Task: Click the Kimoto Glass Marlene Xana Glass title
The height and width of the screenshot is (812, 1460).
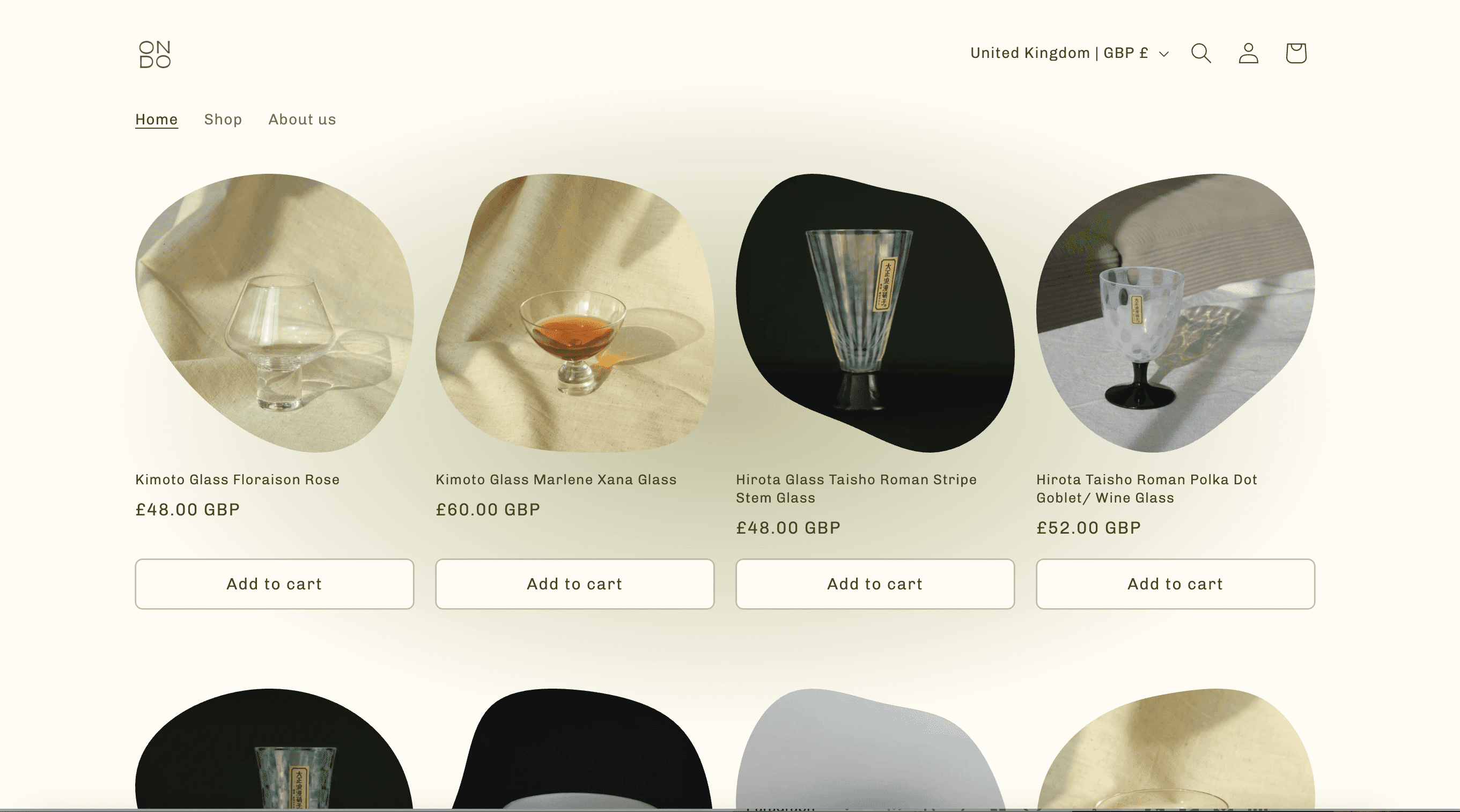Action: tap(556, 479)
